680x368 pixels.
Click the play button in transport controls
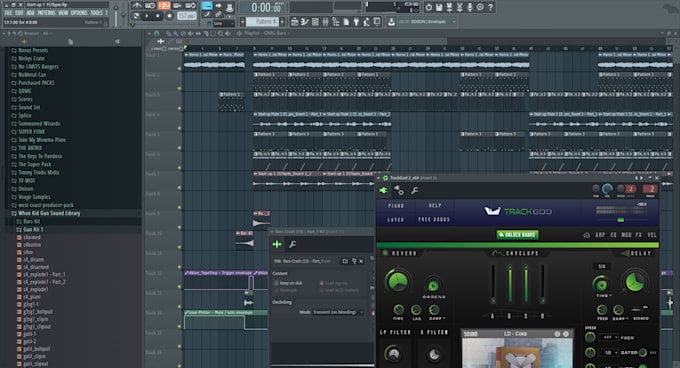(147, 16)
